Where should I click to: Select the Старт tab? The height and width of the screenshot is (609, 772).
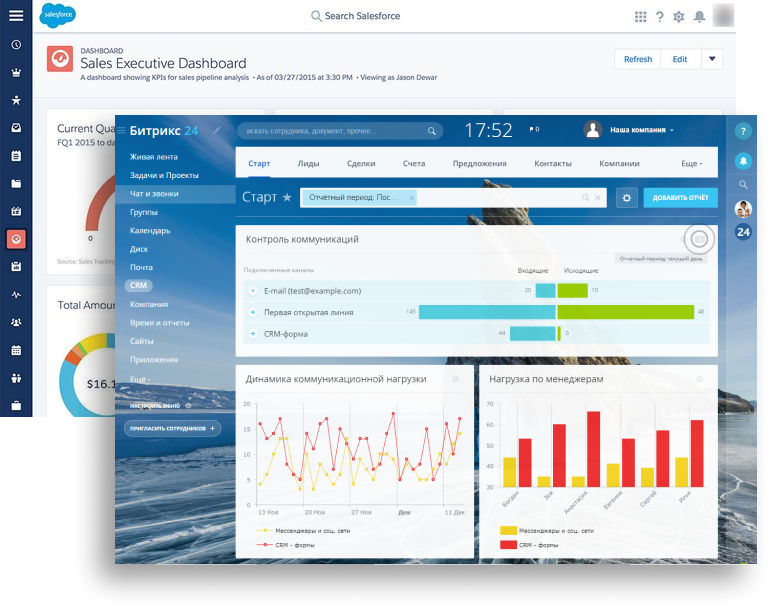[259, 163]
